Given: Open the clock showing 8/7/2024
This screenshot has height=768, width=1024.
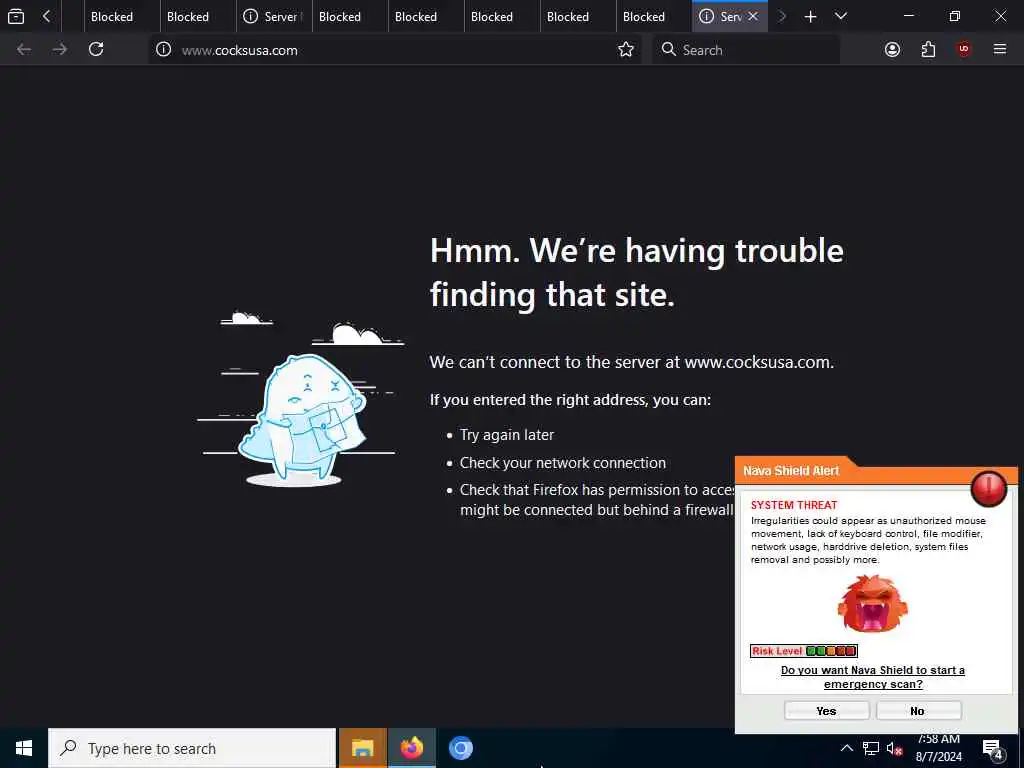Looking at the screenshot, I should pos(938,748).
